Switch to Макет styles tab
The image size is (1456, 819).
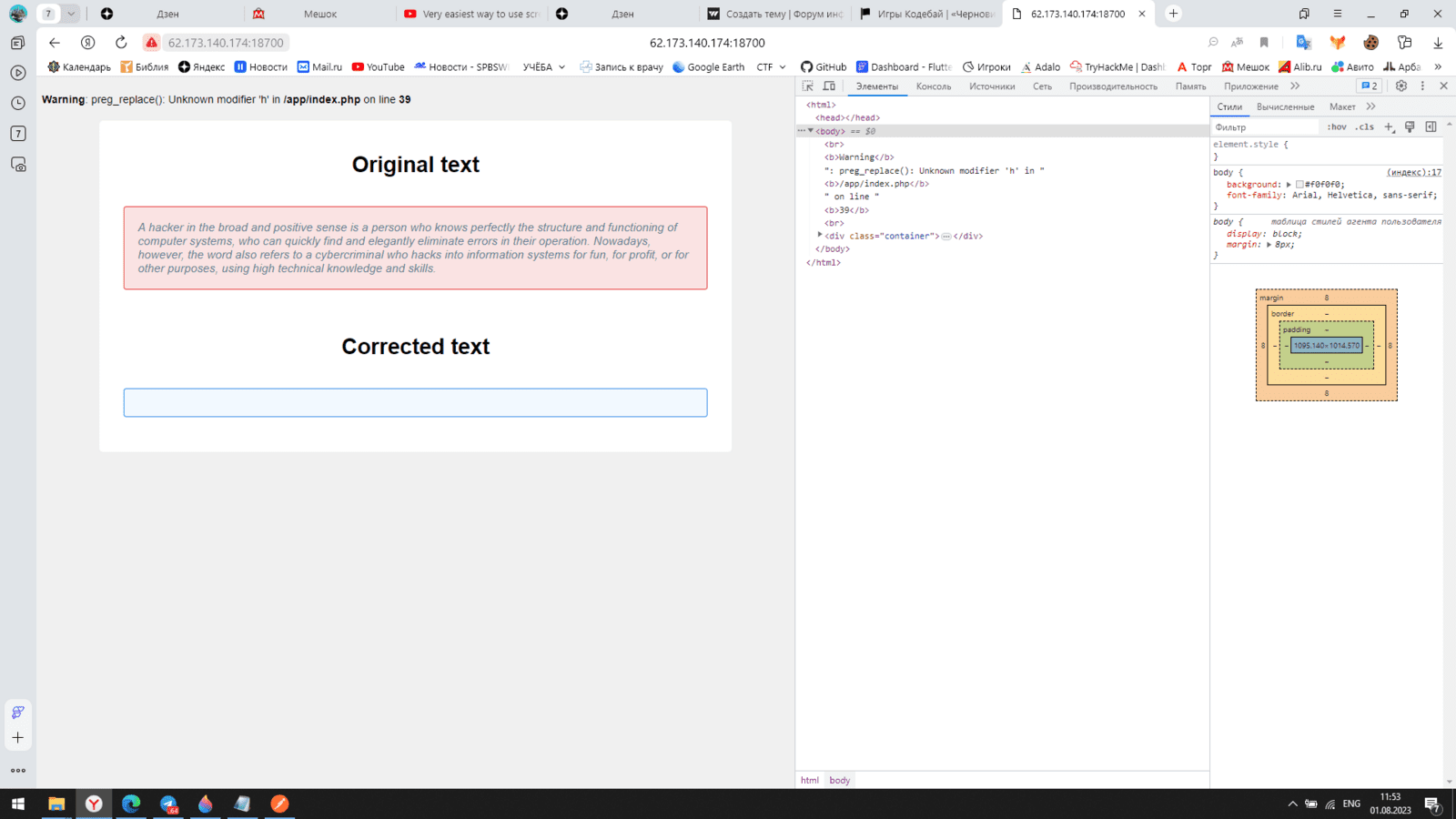point(1342,106)
